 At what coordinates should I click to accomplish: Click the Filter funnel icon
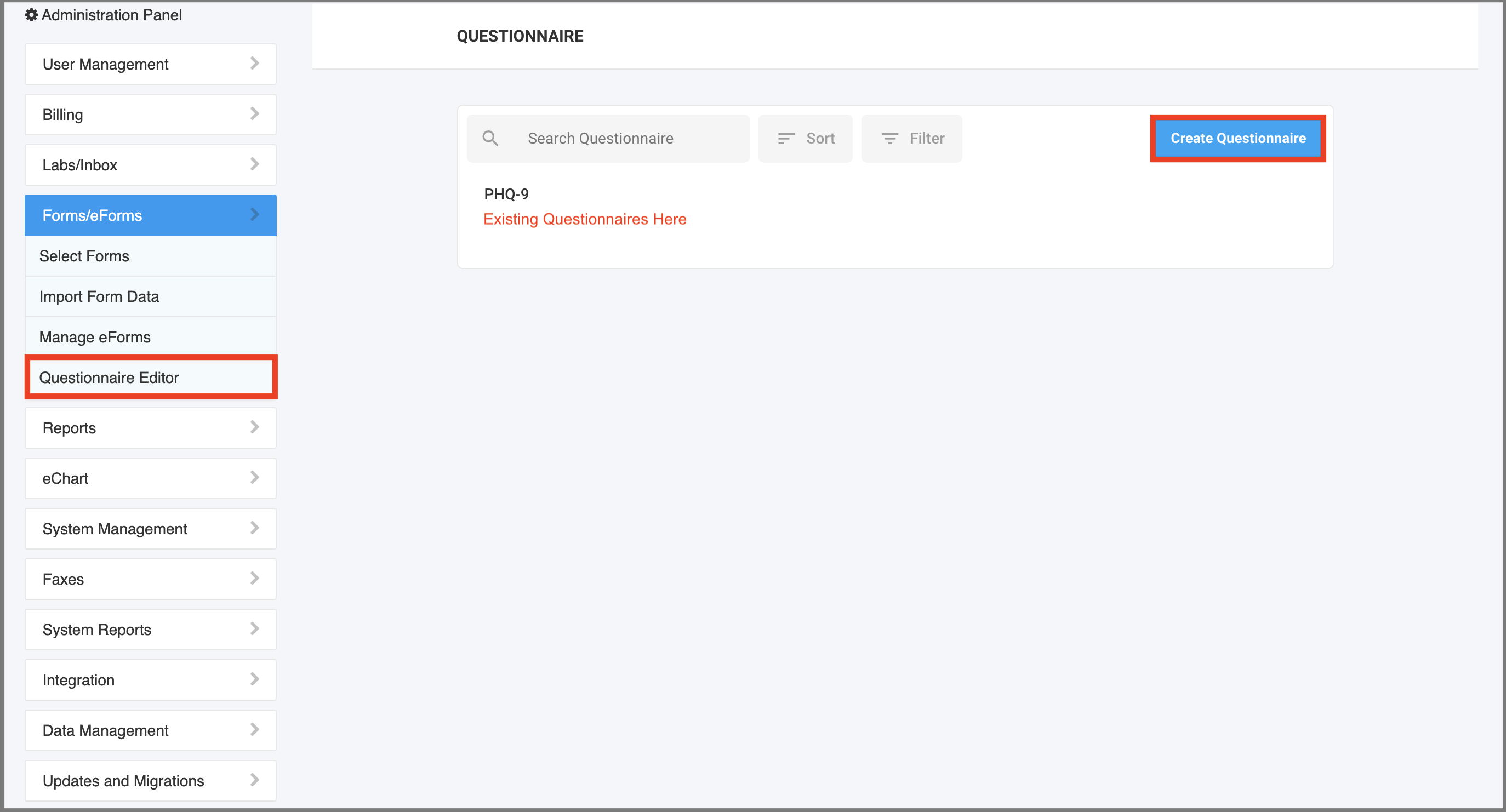click(889, 139)
